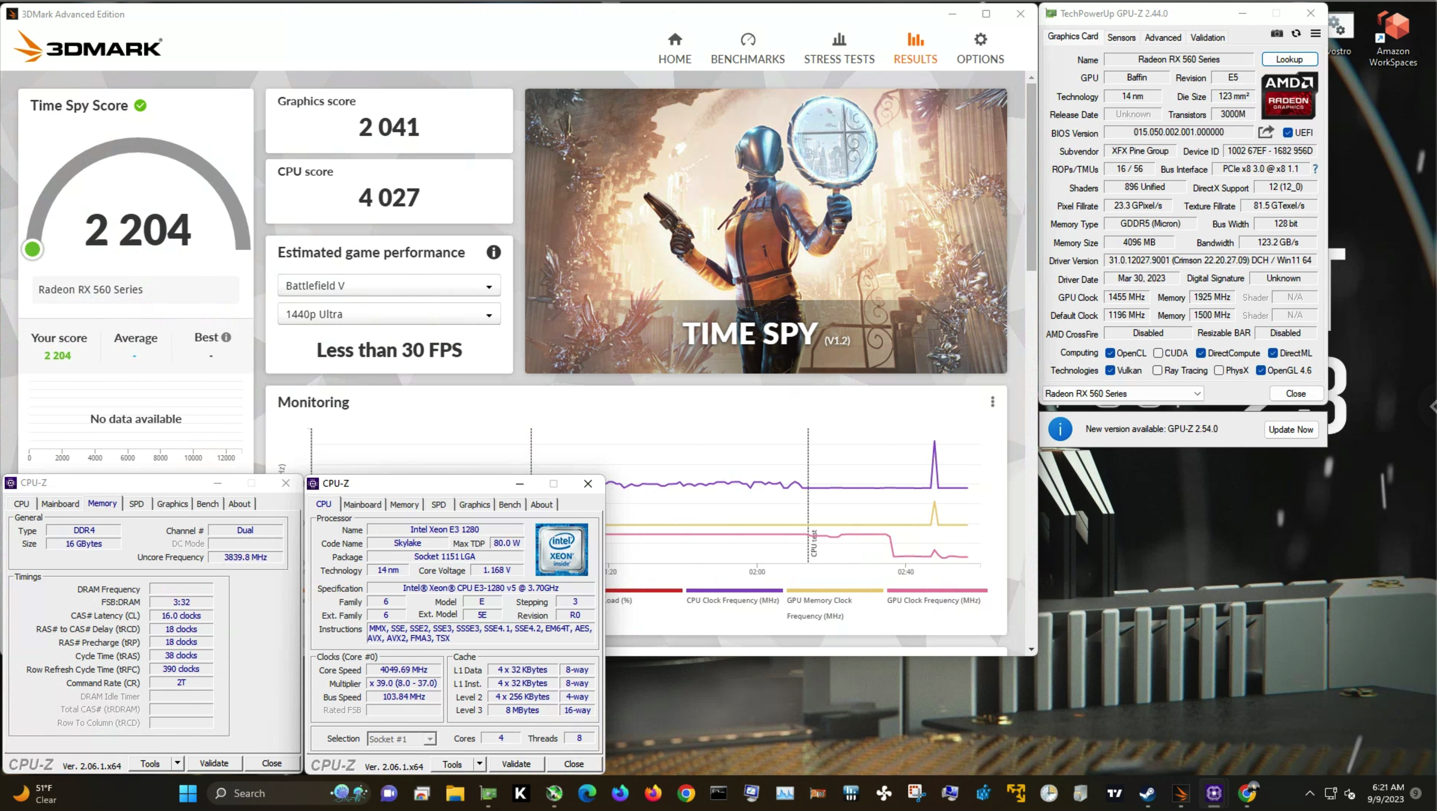Toggle the PhysX checkbox
The width and height of the screenshot is (1437, 811).
pyautogui.click(x=1219, y=371)
